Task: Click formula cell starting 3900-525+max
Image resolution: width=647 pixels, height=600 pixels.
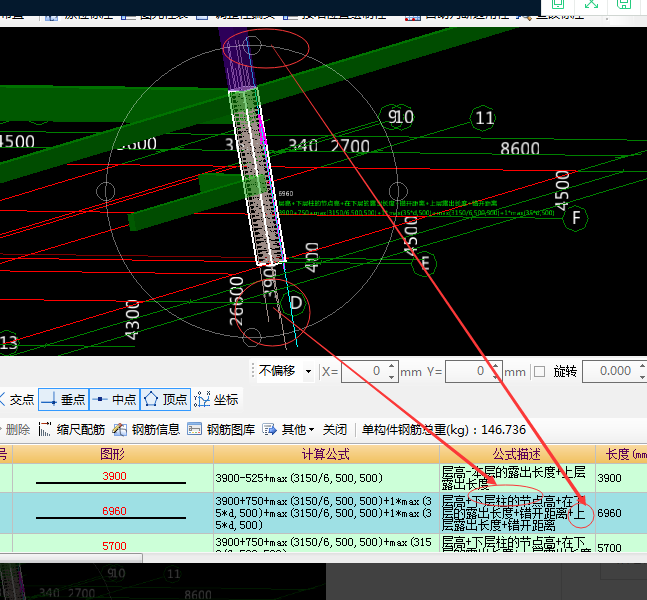Action: click(326, 478)
